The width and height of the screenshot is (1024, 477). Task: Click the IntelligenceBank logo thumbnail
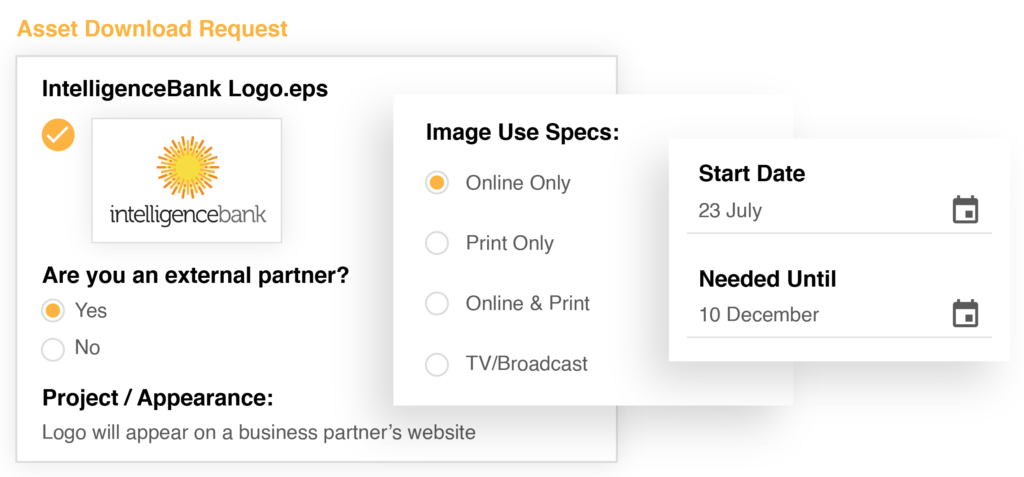coord(187,180)
